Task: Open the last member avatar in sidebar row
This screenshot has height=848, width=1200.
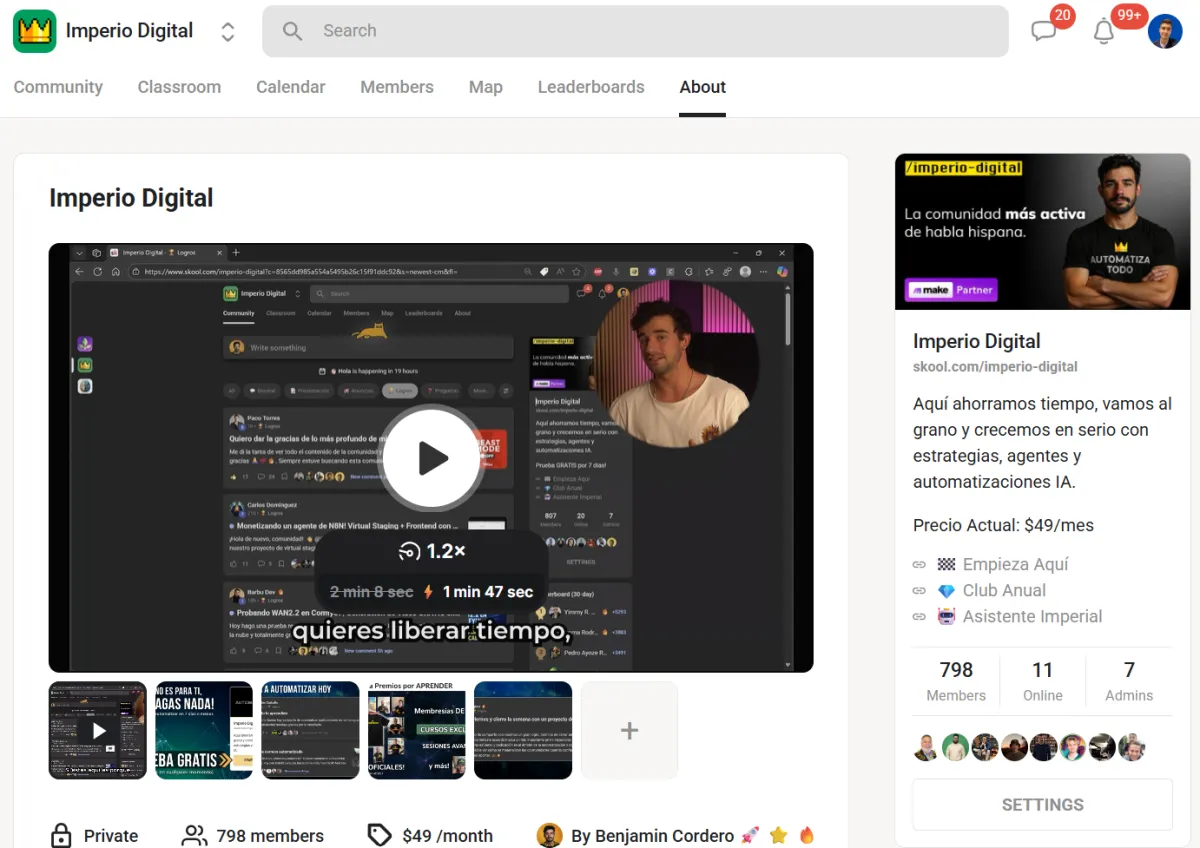Action: [1131, 747]
